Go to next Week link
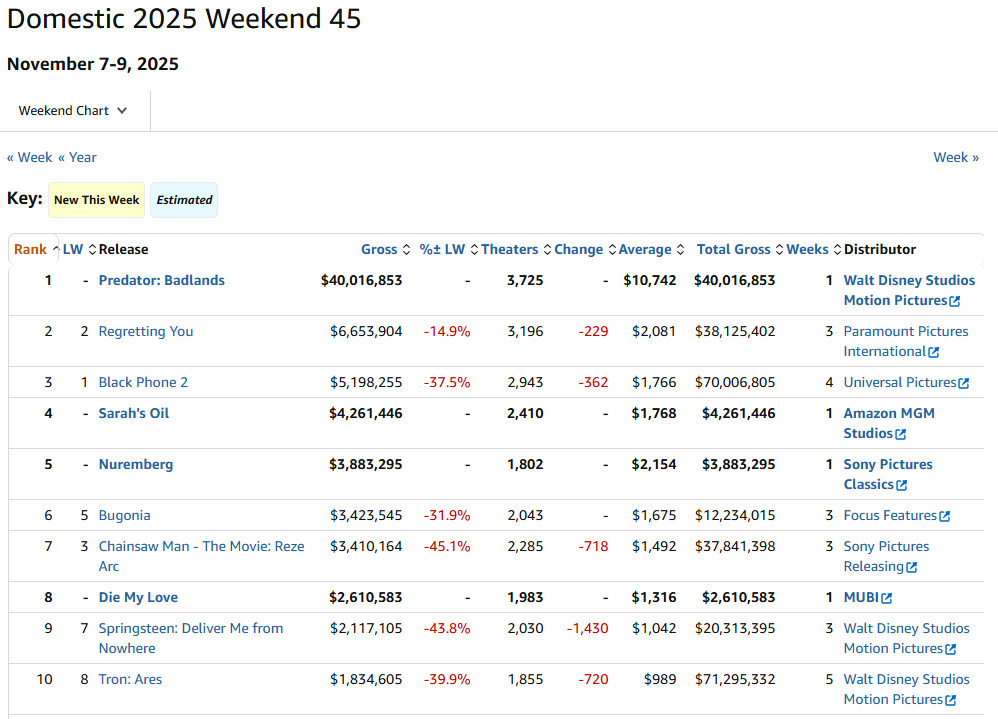Viewport: 998px width, 719px height. point(955,157)
